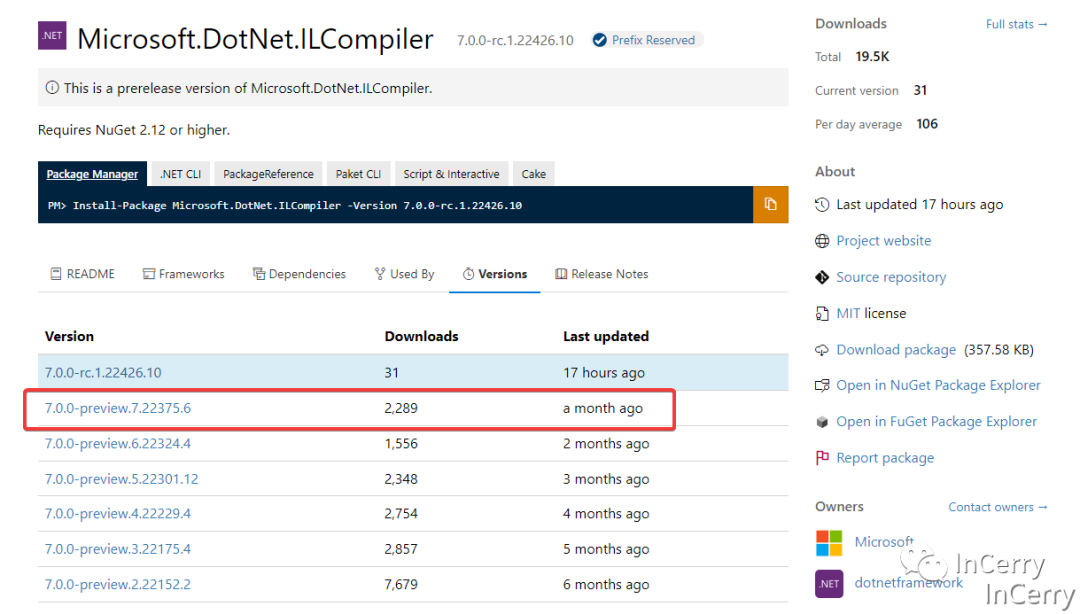Click the Source repository git icon
Image resolution: width=1080 pixels, height=614 pixels.
coord(822,277)
